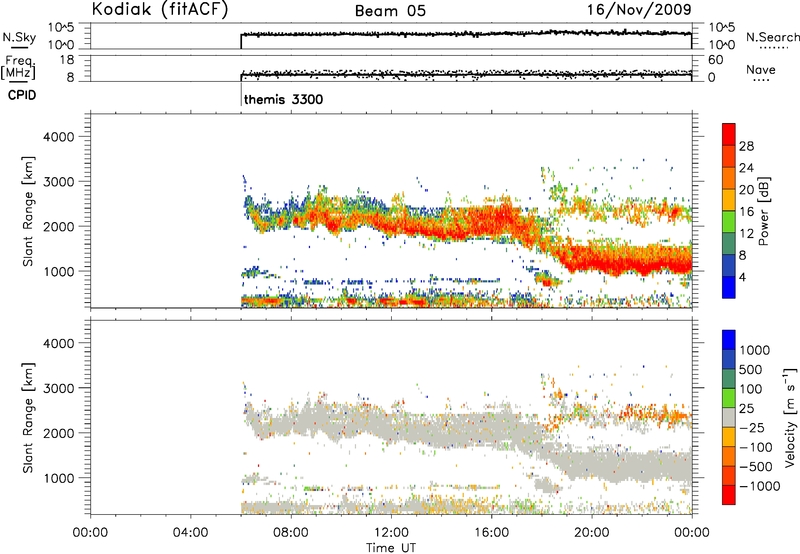Click the frequency trace line in Freq panel

(466, 74)
